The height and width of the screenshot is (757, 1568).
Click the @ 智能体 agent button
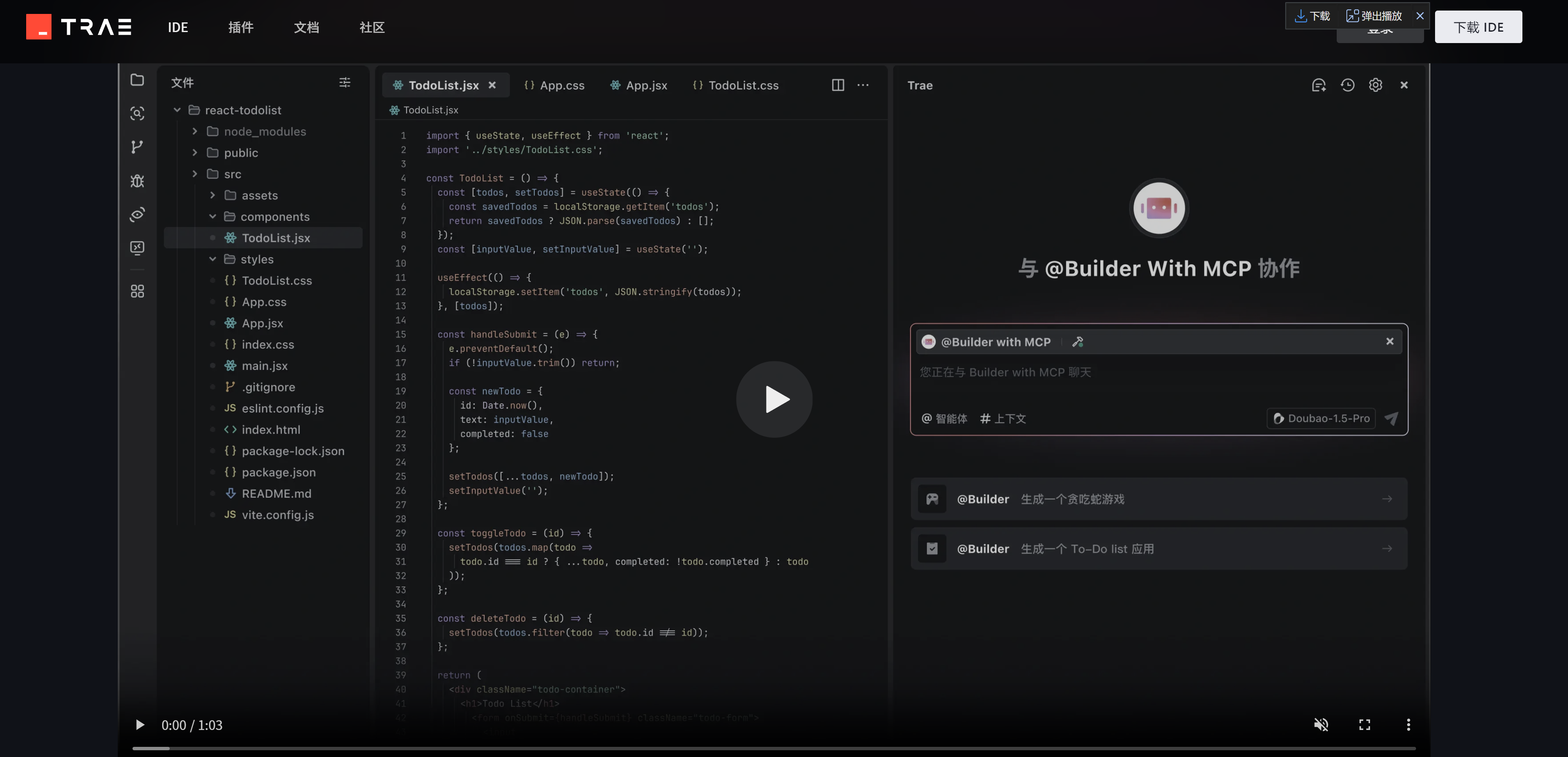tap(944, 418)
